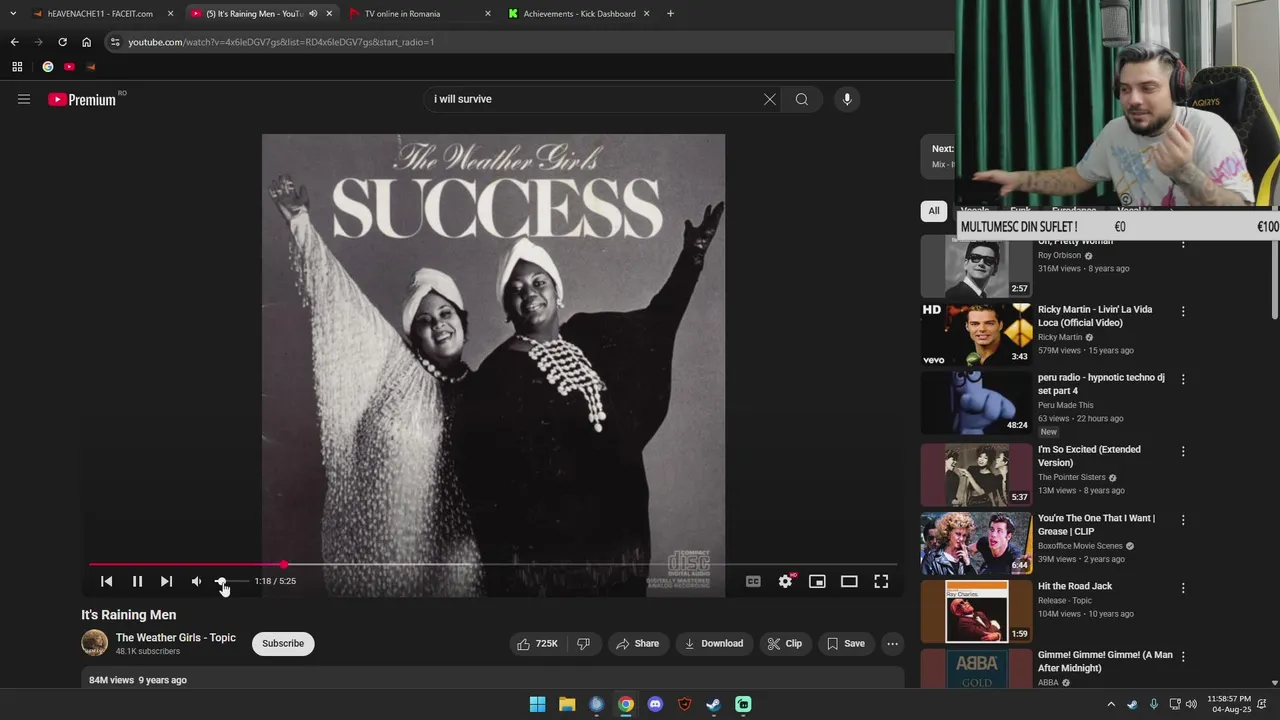This screenshot has height=720, width=1280.
Task: Run search with the magnifier button
Action: click(802, 99)
